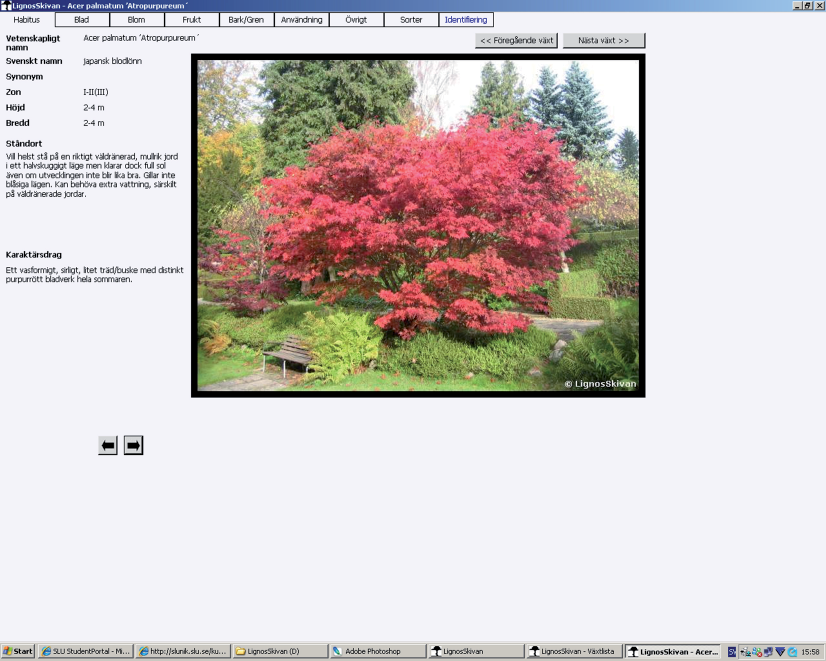This screenshot has width=826, height=661.
Task: Click the network connection tray icon
Action: point(768,652)
